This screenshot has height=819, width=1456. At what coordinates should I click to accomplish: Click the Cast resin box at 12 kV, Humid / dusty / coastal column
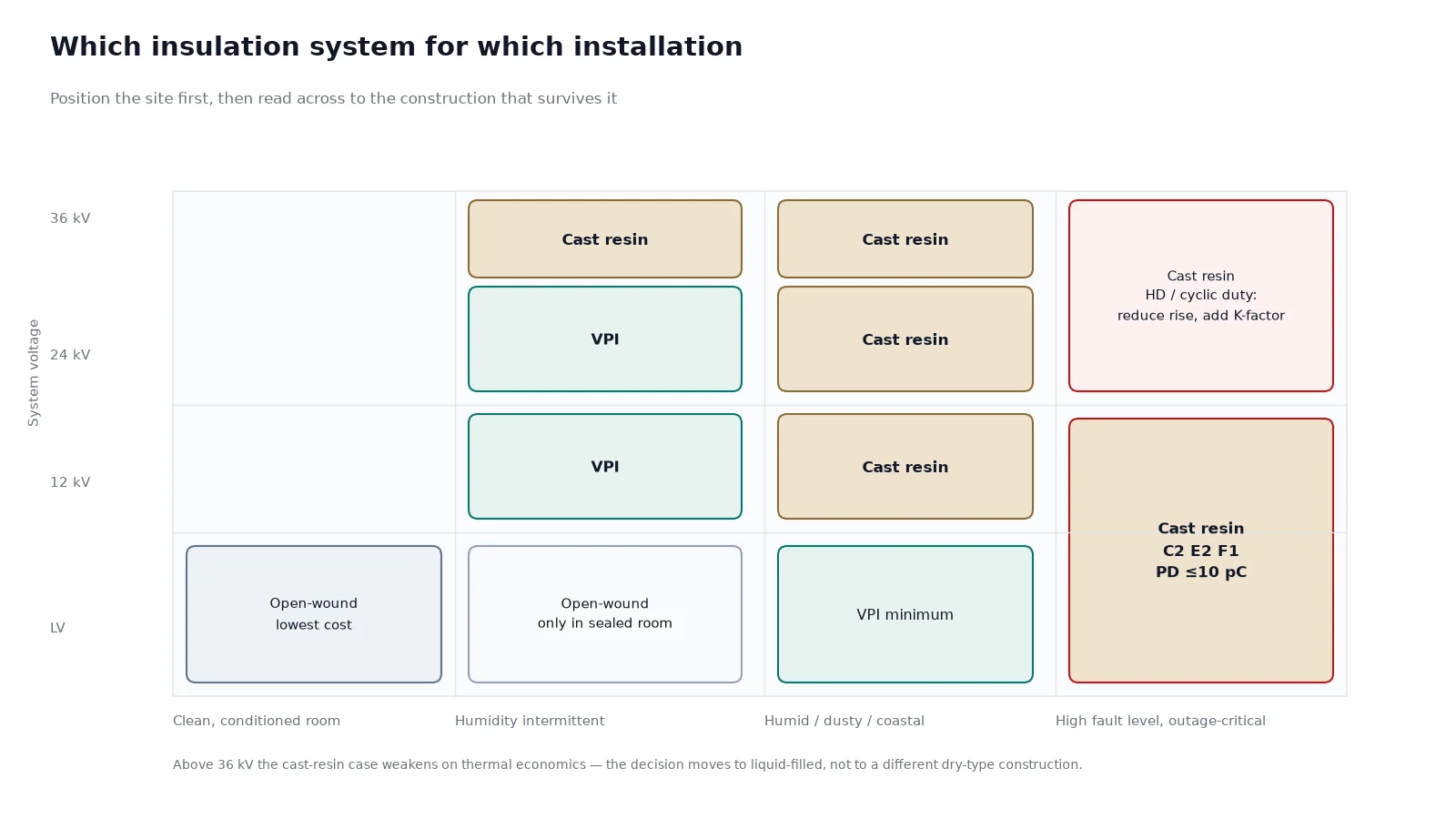[905, 466]
